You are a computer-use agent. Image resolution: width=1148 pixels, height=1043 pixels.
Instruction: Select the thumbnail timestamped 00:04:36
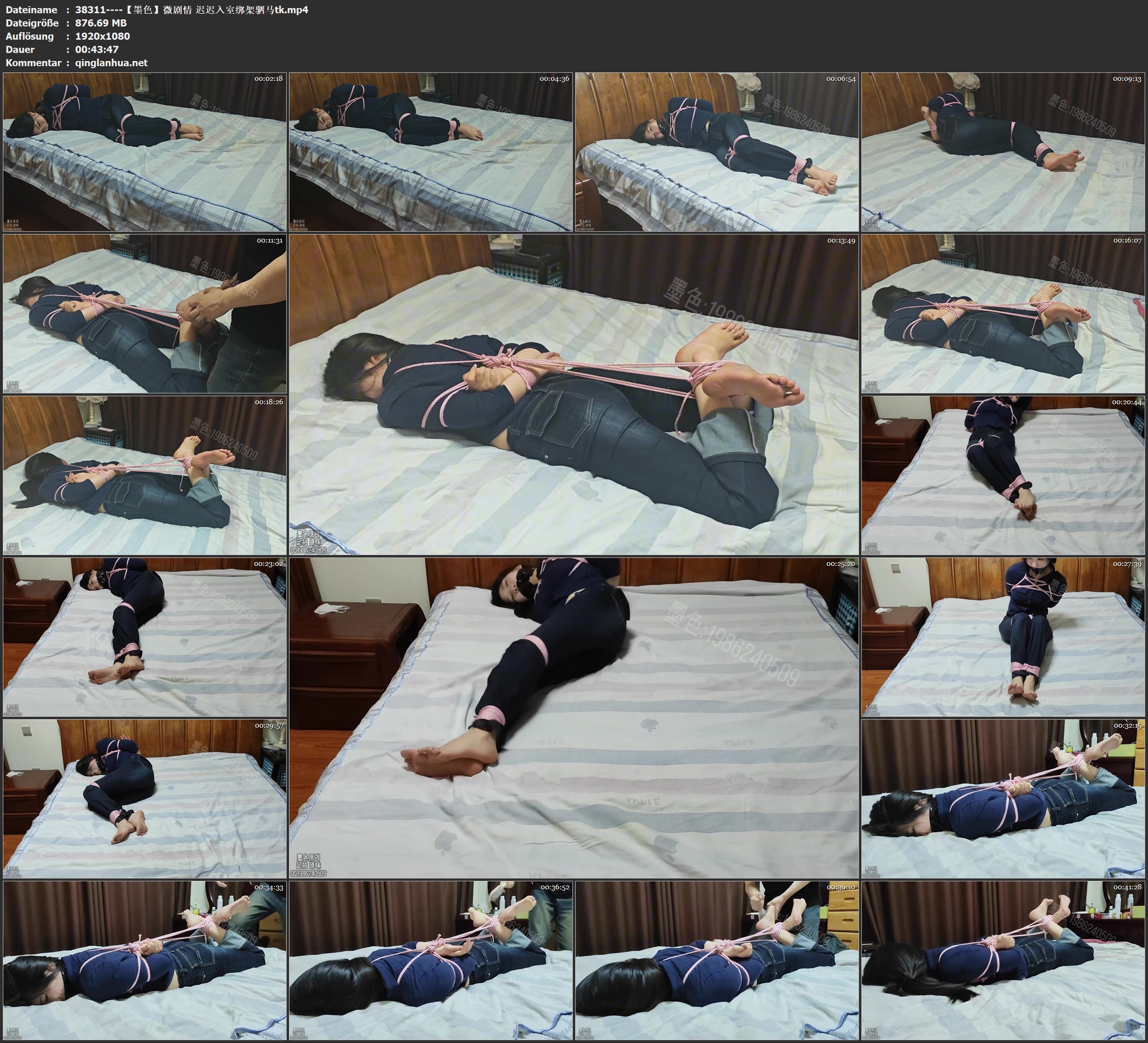pos(430,151)
